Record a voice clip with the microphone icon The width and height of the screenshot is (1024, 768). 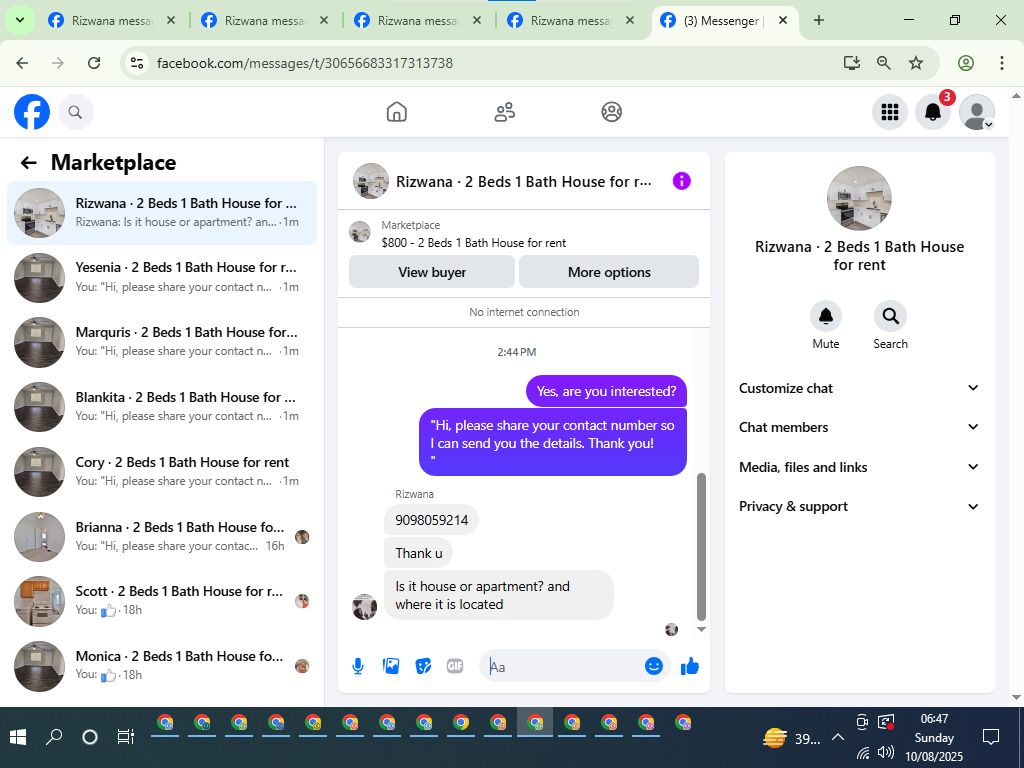click(358, 666)
